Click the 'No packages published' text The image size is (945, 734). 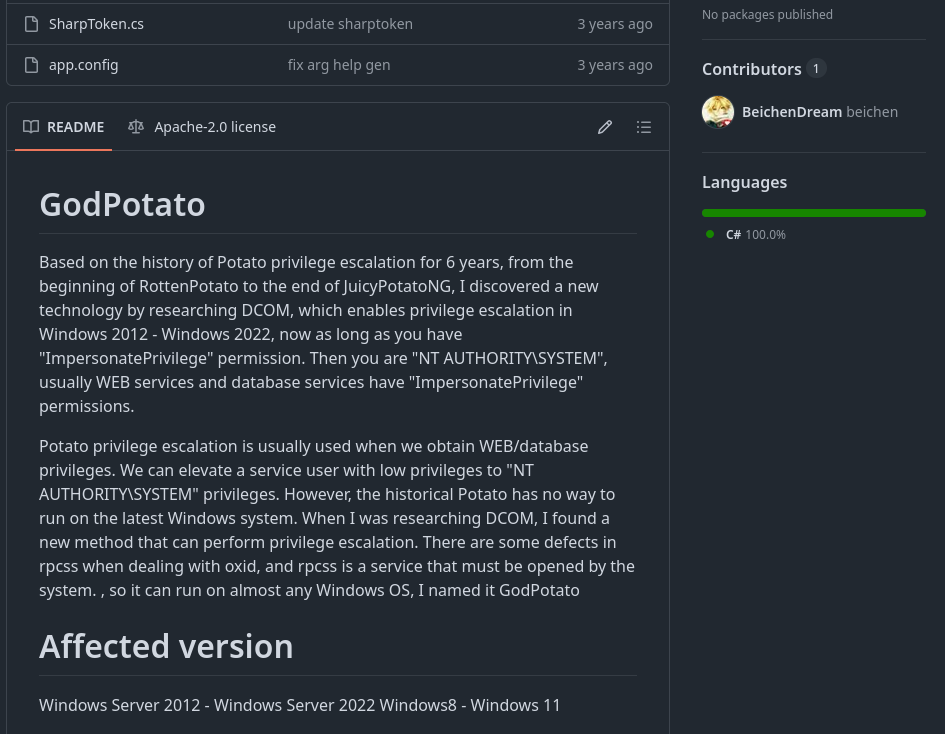(x=767, y=14)
